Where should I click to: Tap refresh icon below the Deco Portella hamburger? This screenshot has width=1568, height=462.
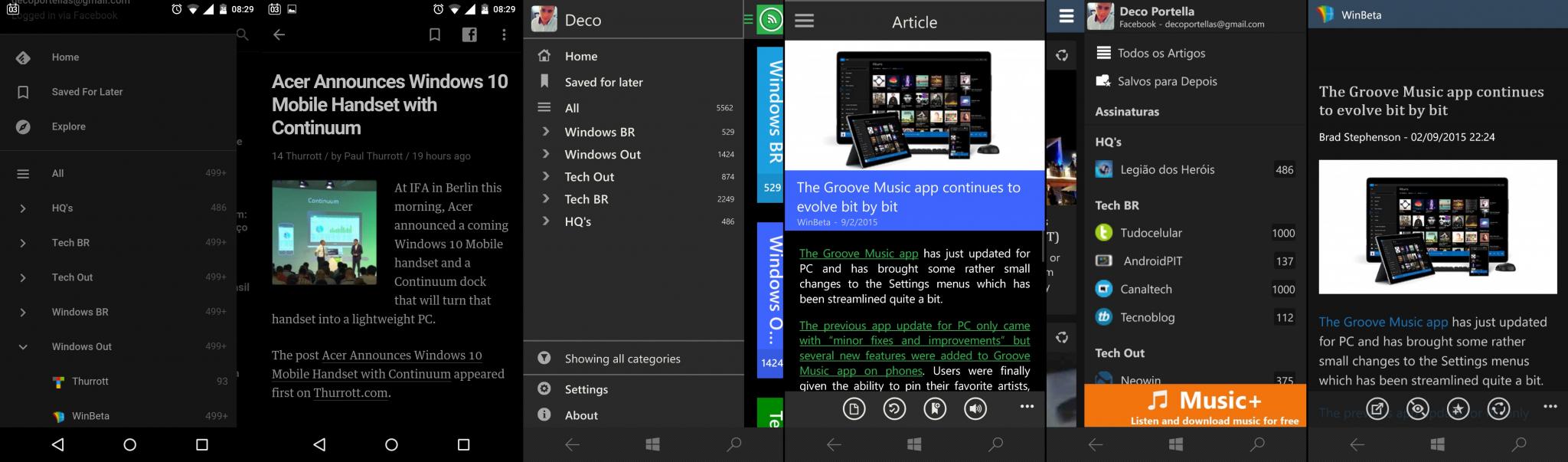[1062, 55]
